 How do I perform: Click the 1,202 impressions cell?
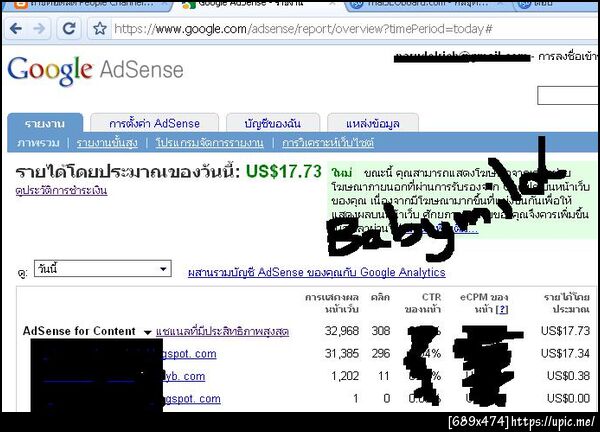click(x=345, y=376)
